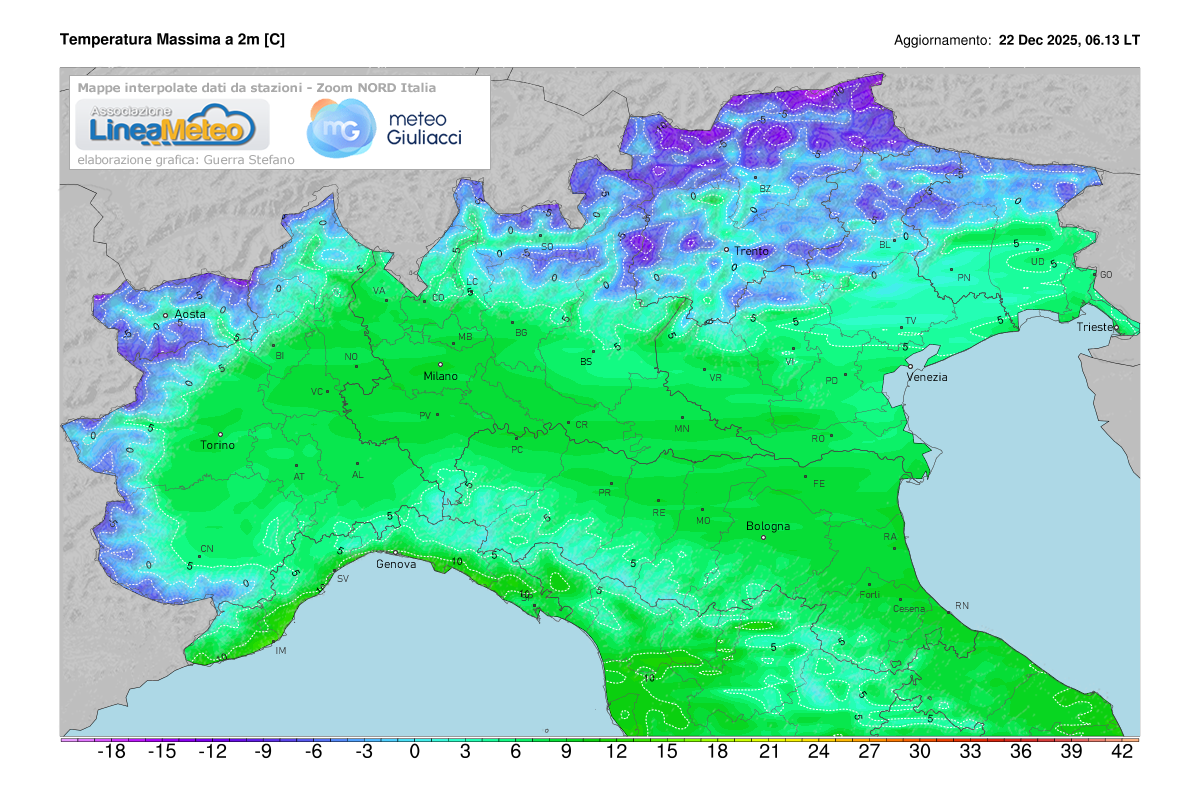
Task: Click the Trento city marker
Action: [x=728, y=250]
